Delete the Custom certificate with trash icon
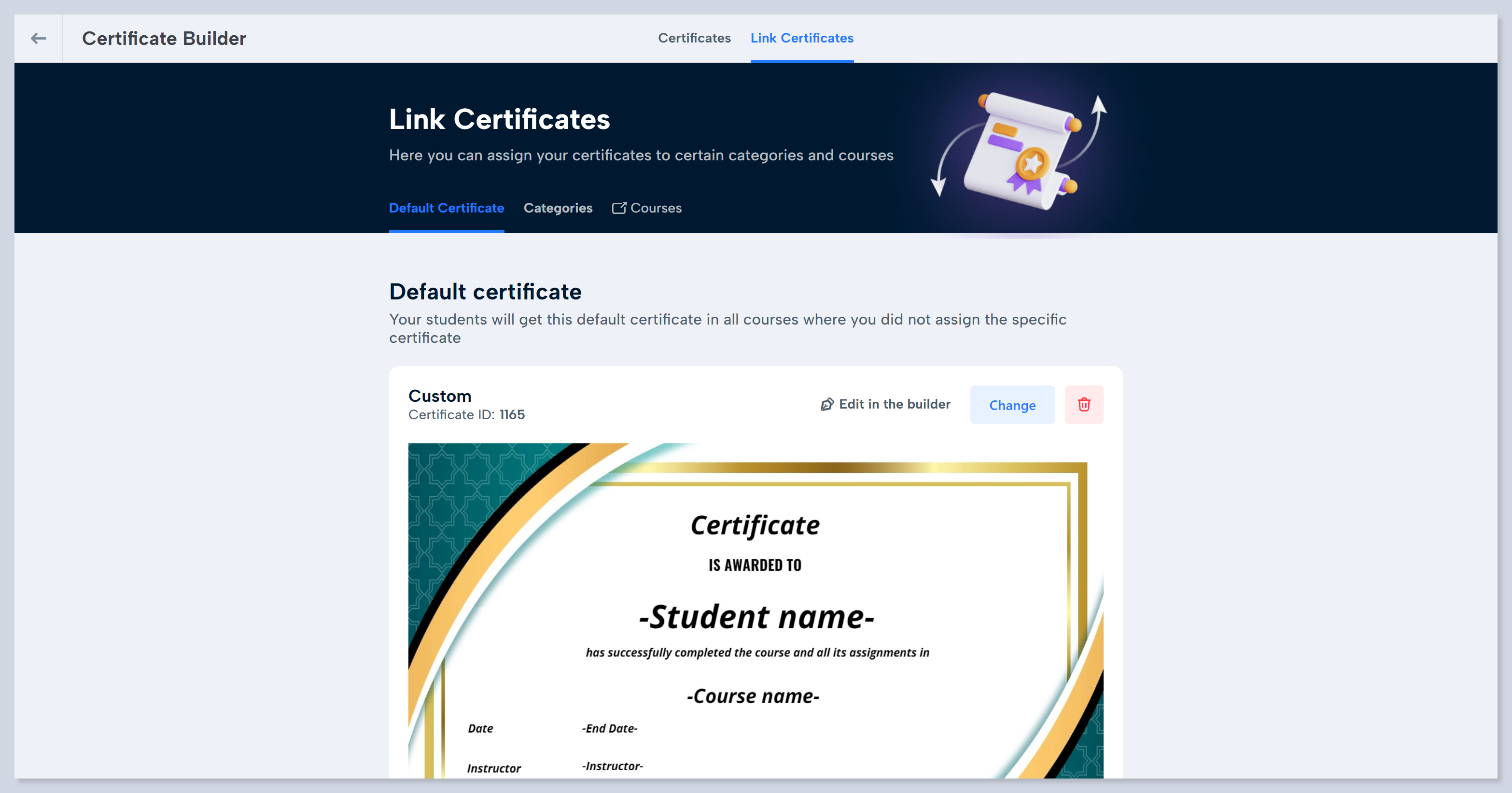 point(1083,404)
